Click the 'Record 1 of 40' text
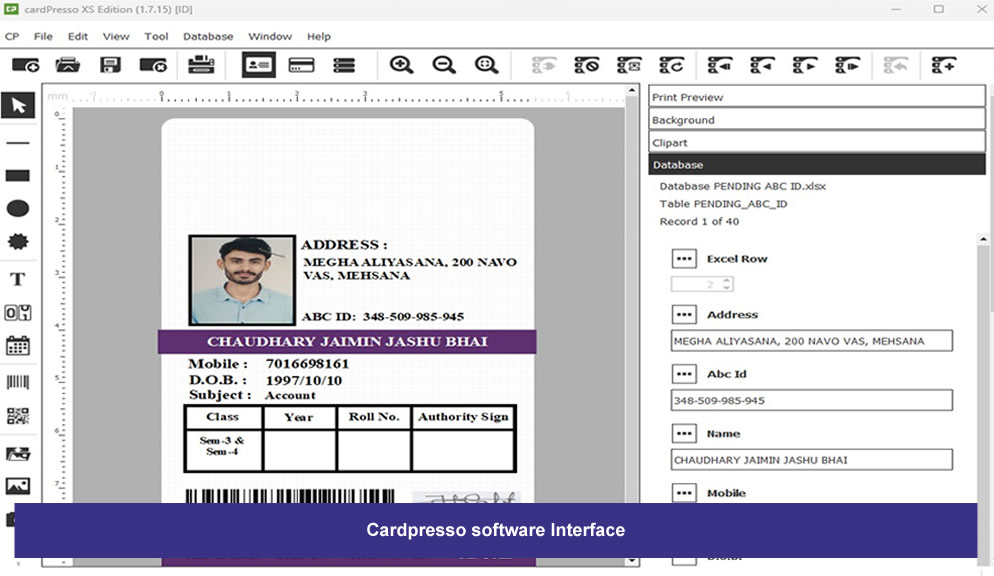The image size is (994, 576). 699,222
